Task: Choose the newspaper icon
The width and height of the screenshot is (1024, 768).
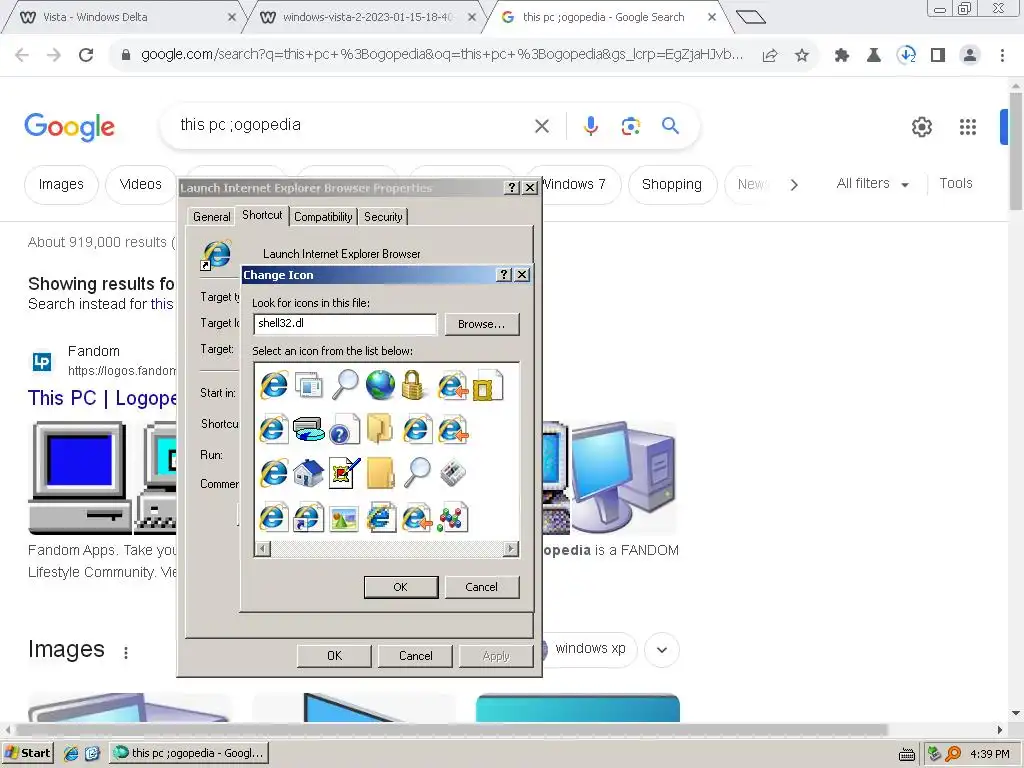Action: [452, 473]
